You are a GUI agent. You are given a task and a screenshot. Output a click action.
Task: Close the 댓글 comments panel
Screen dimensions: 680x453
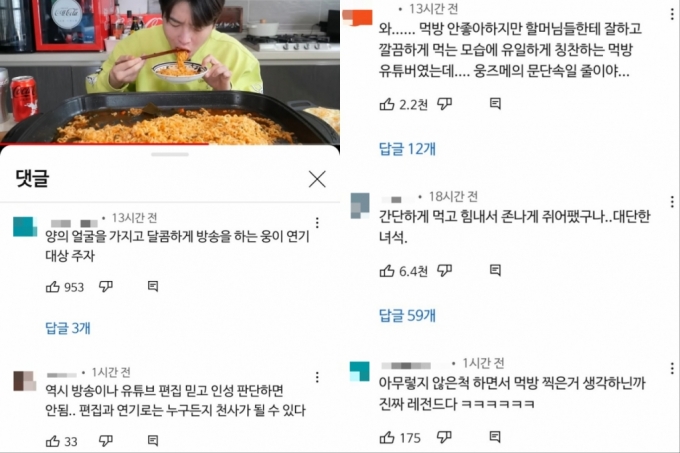(x=317, y=179)
